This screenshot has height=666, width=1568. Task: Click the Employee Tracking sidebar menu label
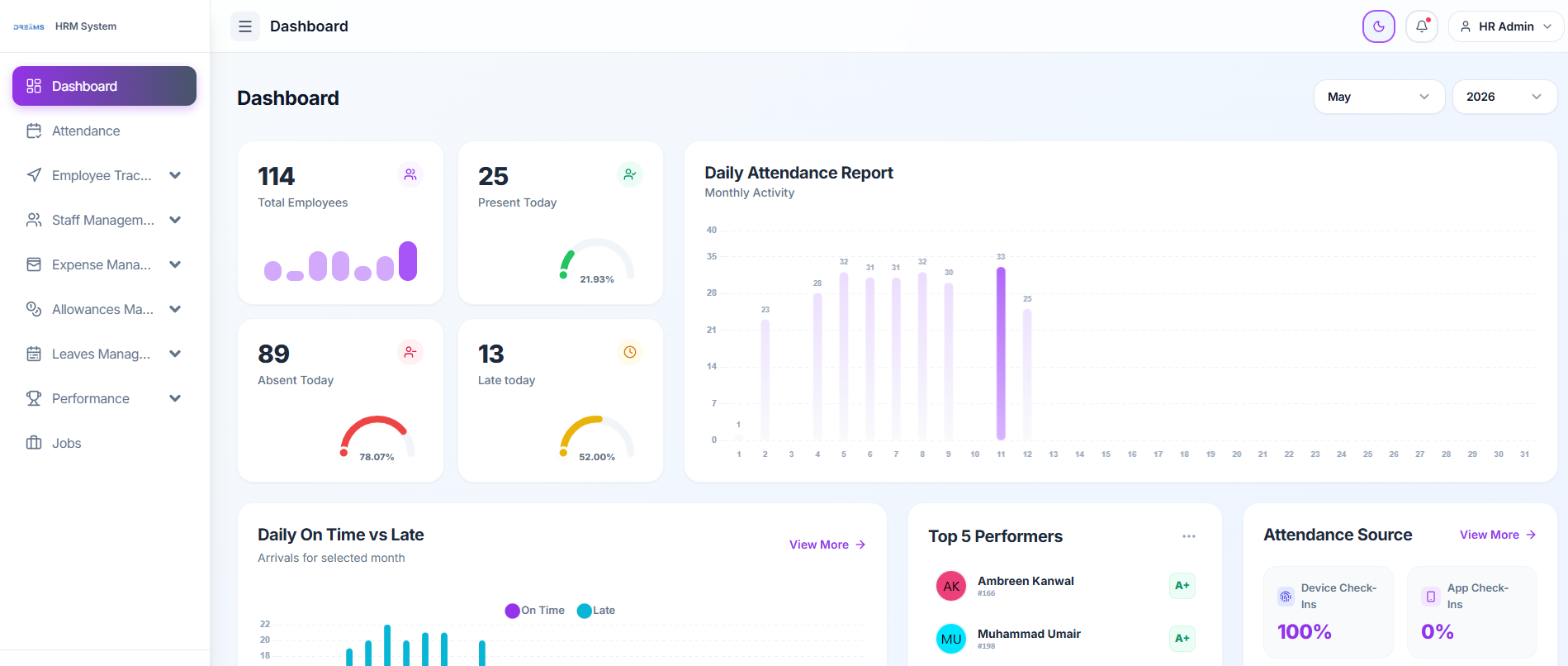(x=102, y=175)
